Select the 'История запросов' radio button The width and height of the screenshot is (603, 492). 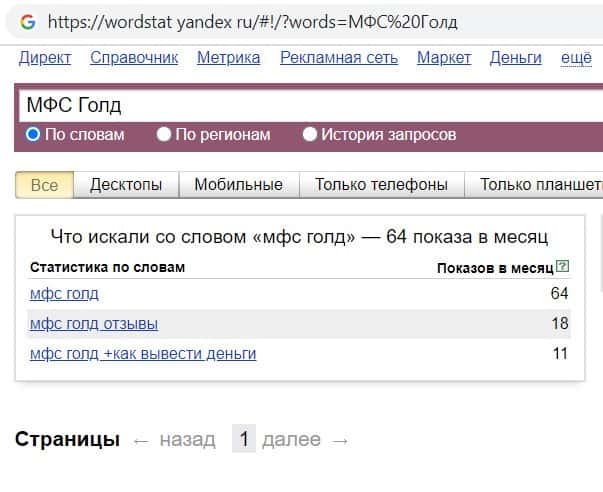coord(310,134)
